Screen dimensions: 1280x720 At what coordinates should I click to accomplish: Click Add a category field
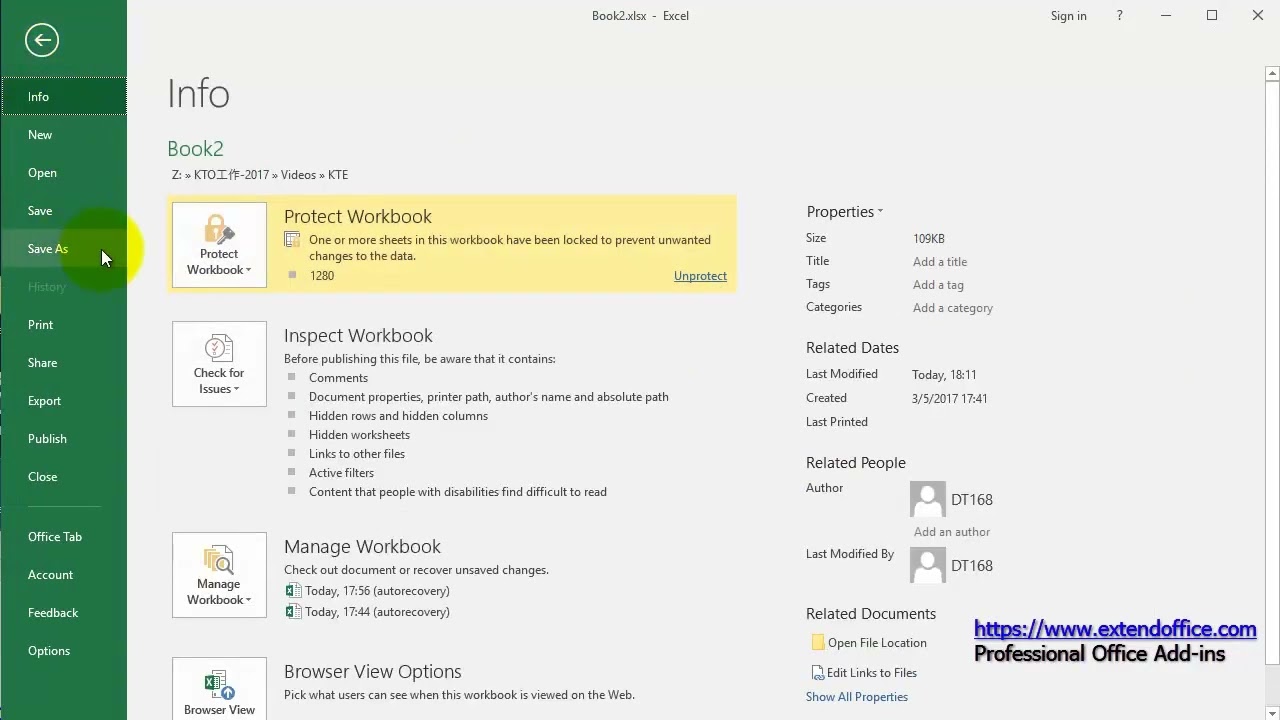tap(953, 308)
